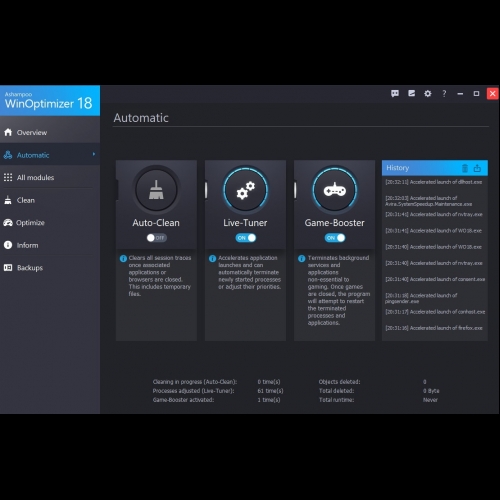Open Live-Tuner card's left edge handle
The width and height of the screenshot is (500, 500).
[x=206, y=190]
